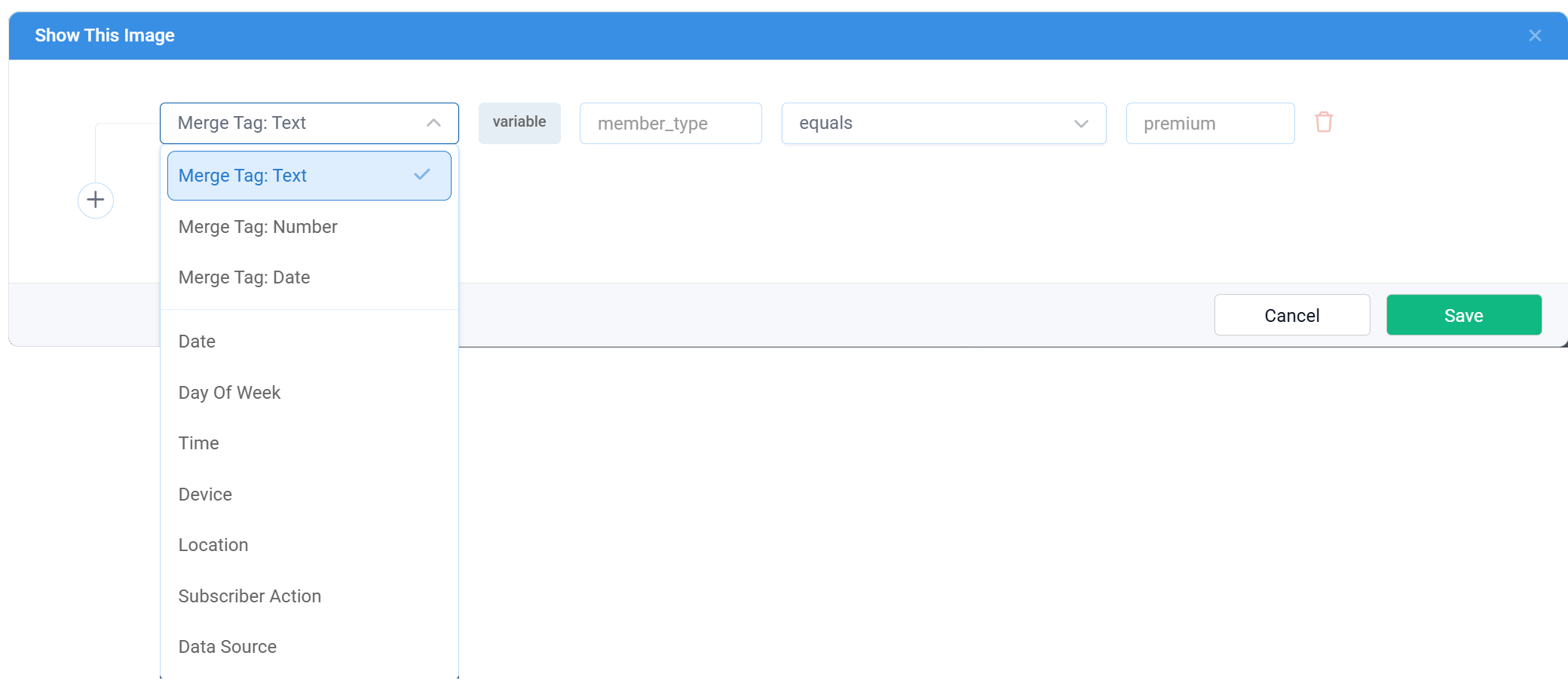Click the member_type input field

(x=670, y=123)
